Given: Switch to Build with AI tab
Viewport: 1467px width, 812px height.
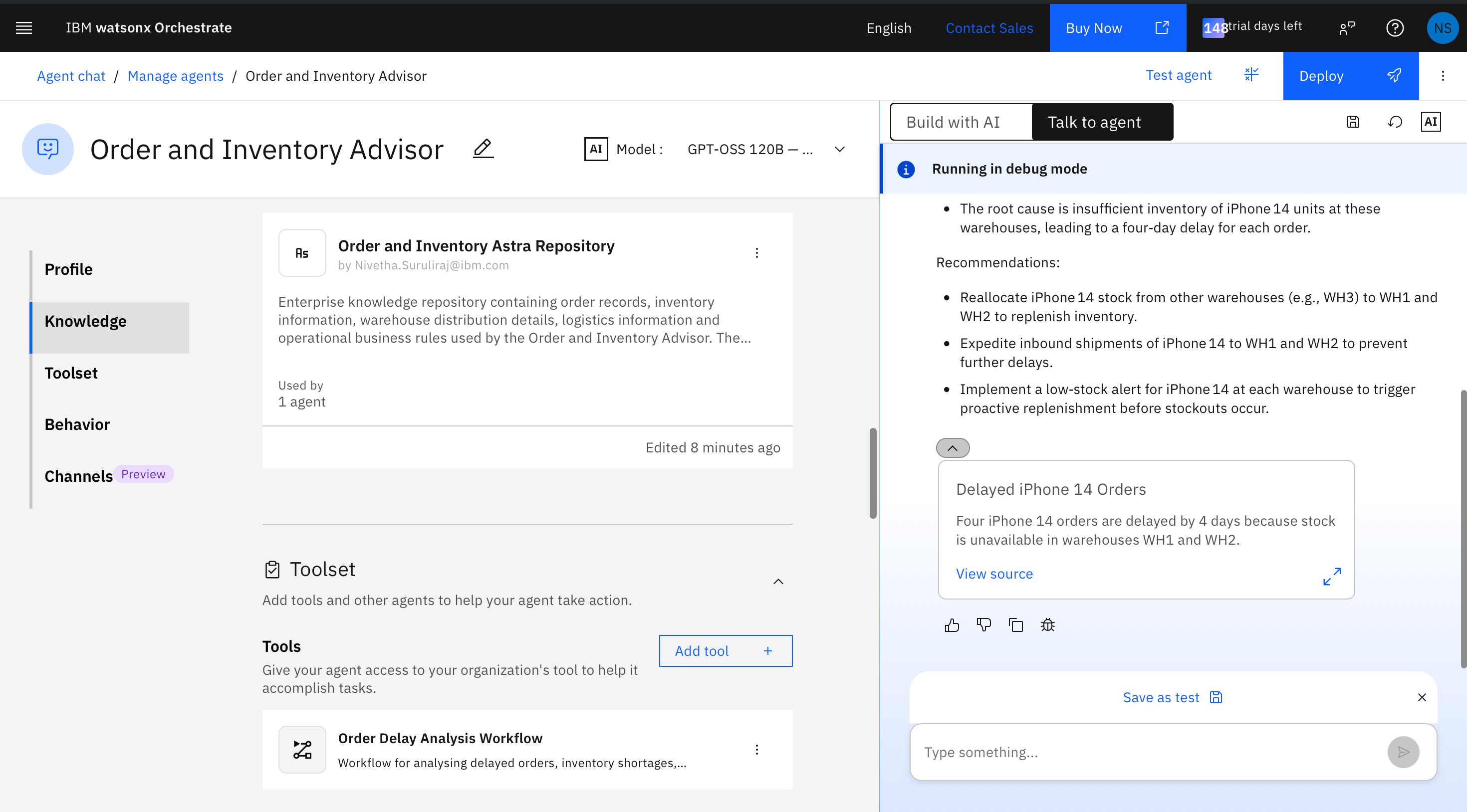Looking at the screenshot, I should pos(962,122).
